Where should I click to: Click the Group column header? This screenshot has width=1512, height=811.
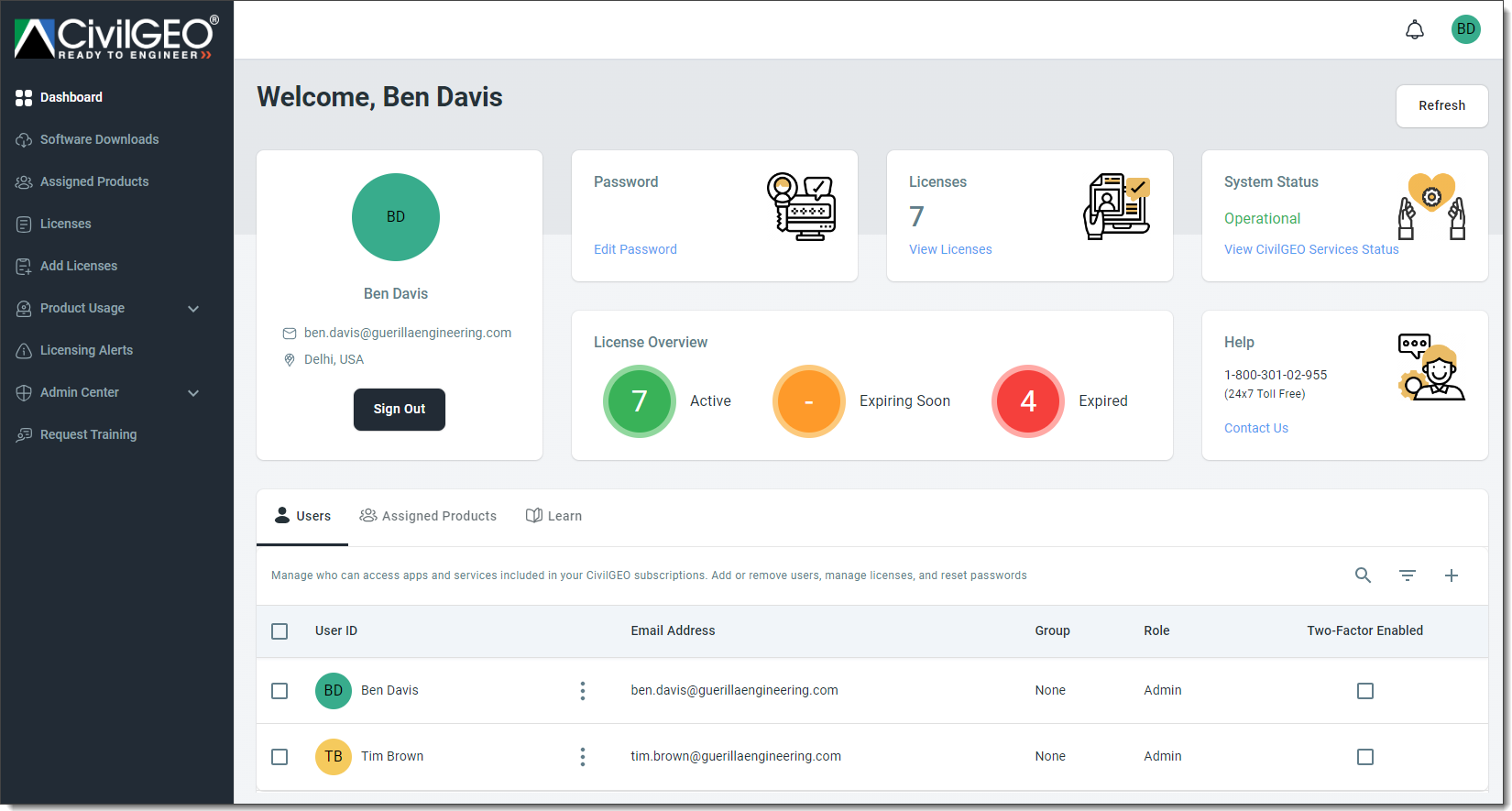coord(1052,630)
